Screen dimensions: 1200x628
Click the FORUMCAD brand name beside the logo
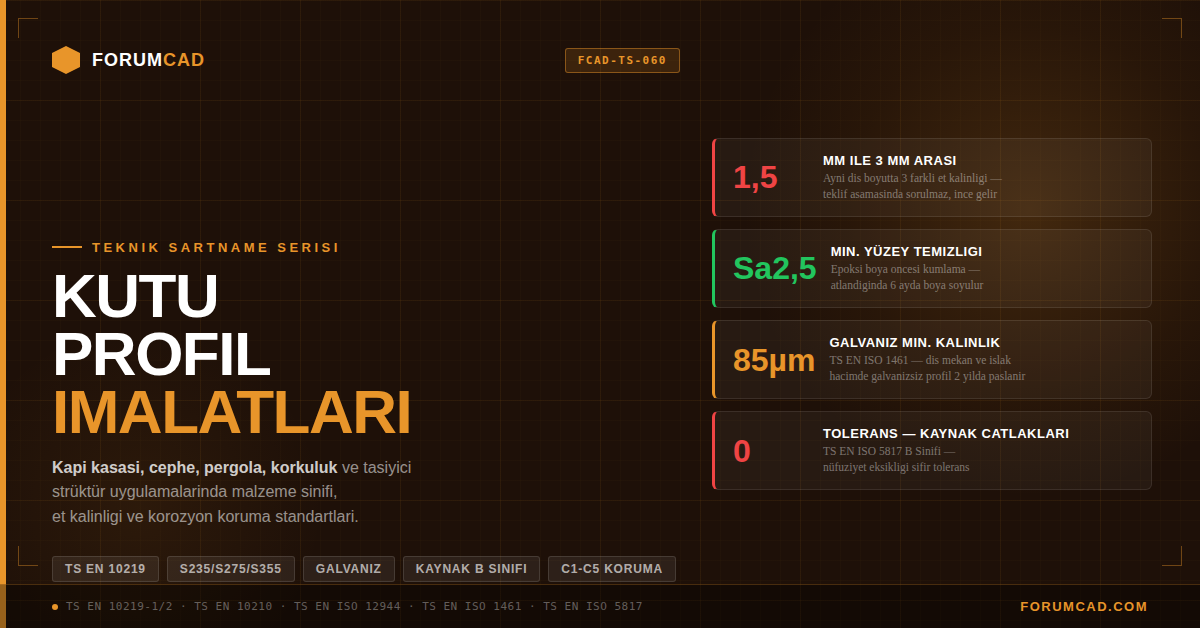148,60
